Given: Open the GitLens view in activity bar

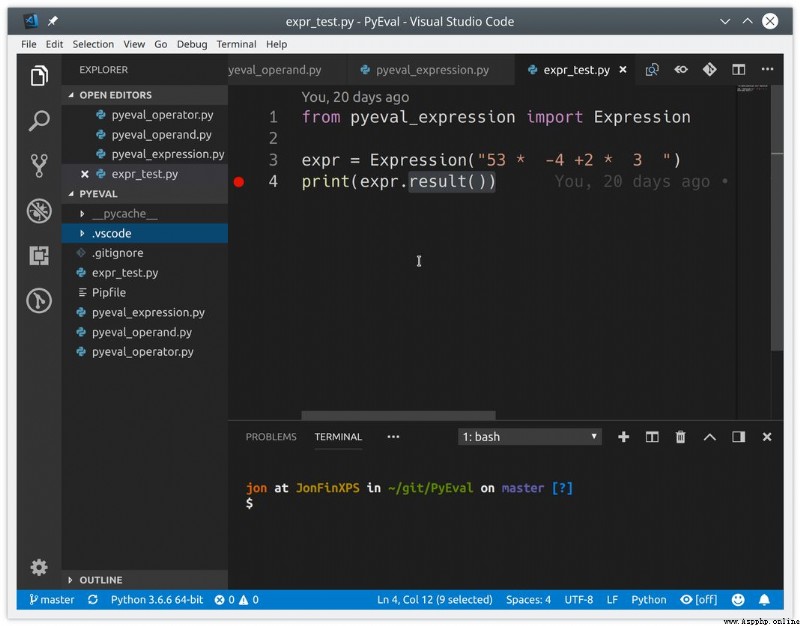Looking at the screenshot, I should (x=39, y=300).
